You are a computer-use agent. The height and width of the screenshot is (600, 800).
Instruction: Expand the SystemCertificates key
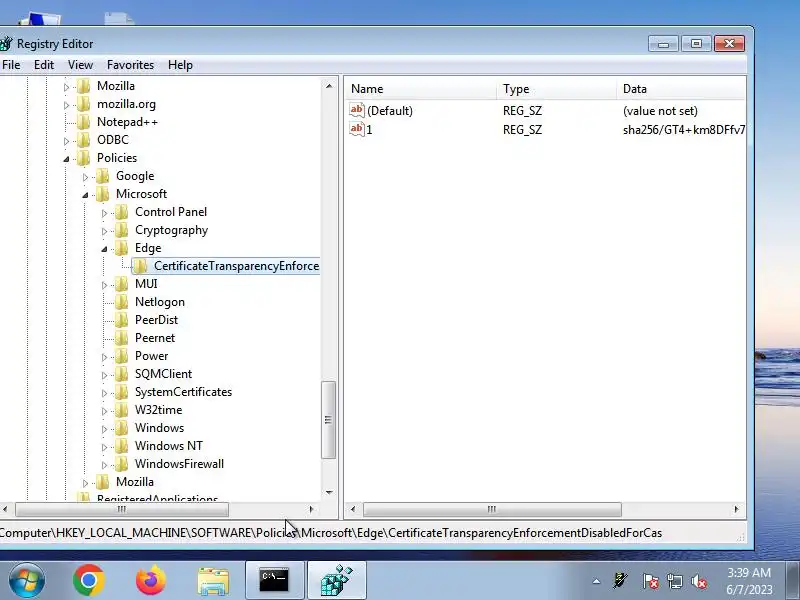104,393
